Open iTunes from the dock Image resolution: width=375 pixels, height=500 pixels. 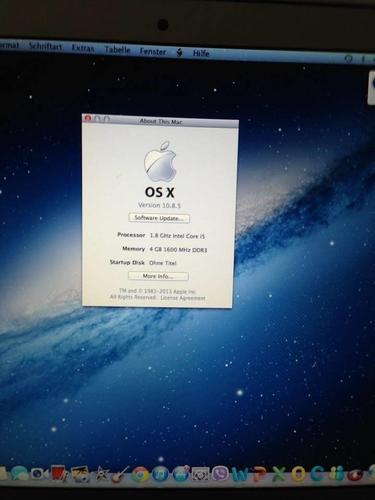(160, 474)
